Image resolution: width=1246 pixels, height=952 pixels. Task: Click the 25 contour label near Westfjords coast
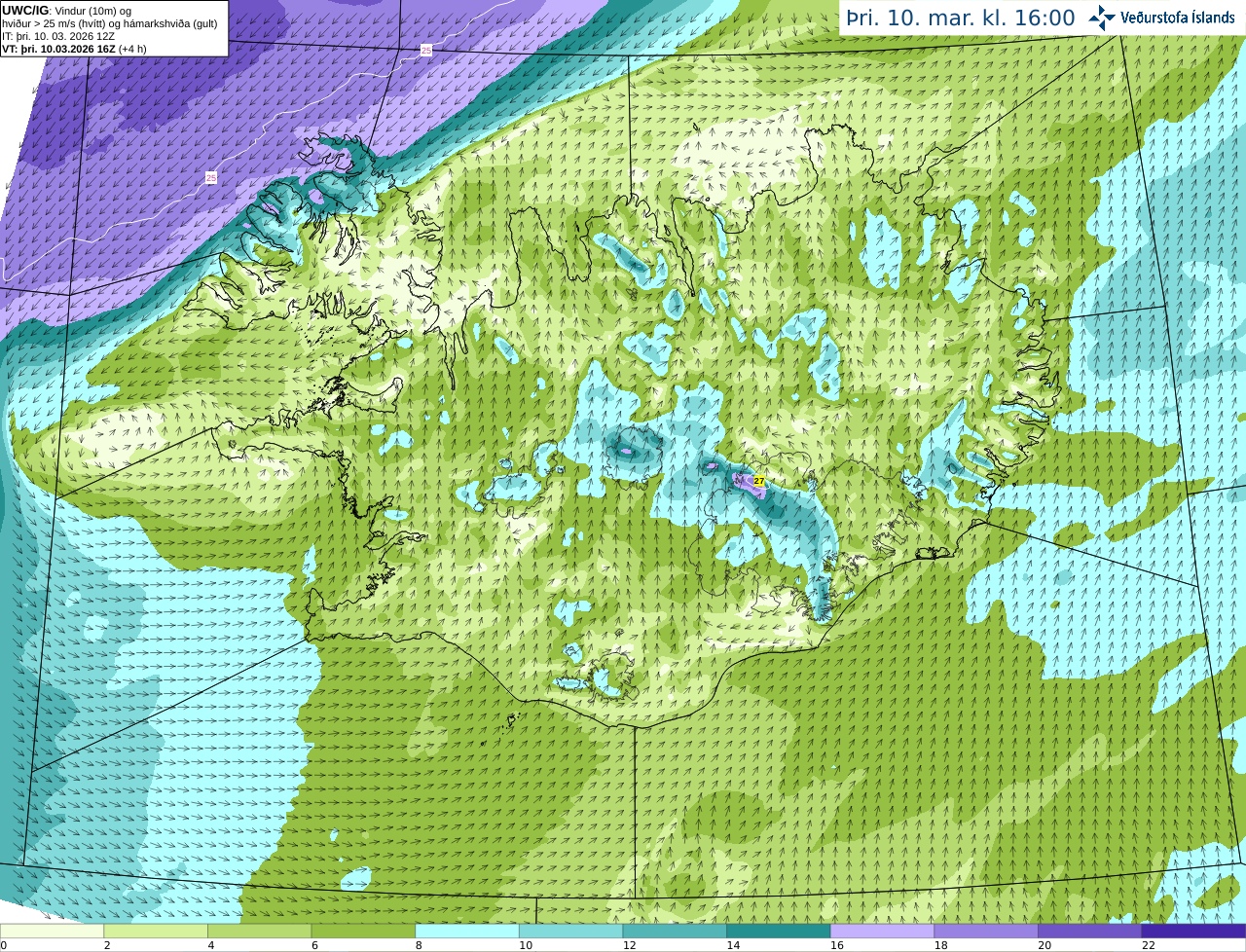(x=211, y=177)
